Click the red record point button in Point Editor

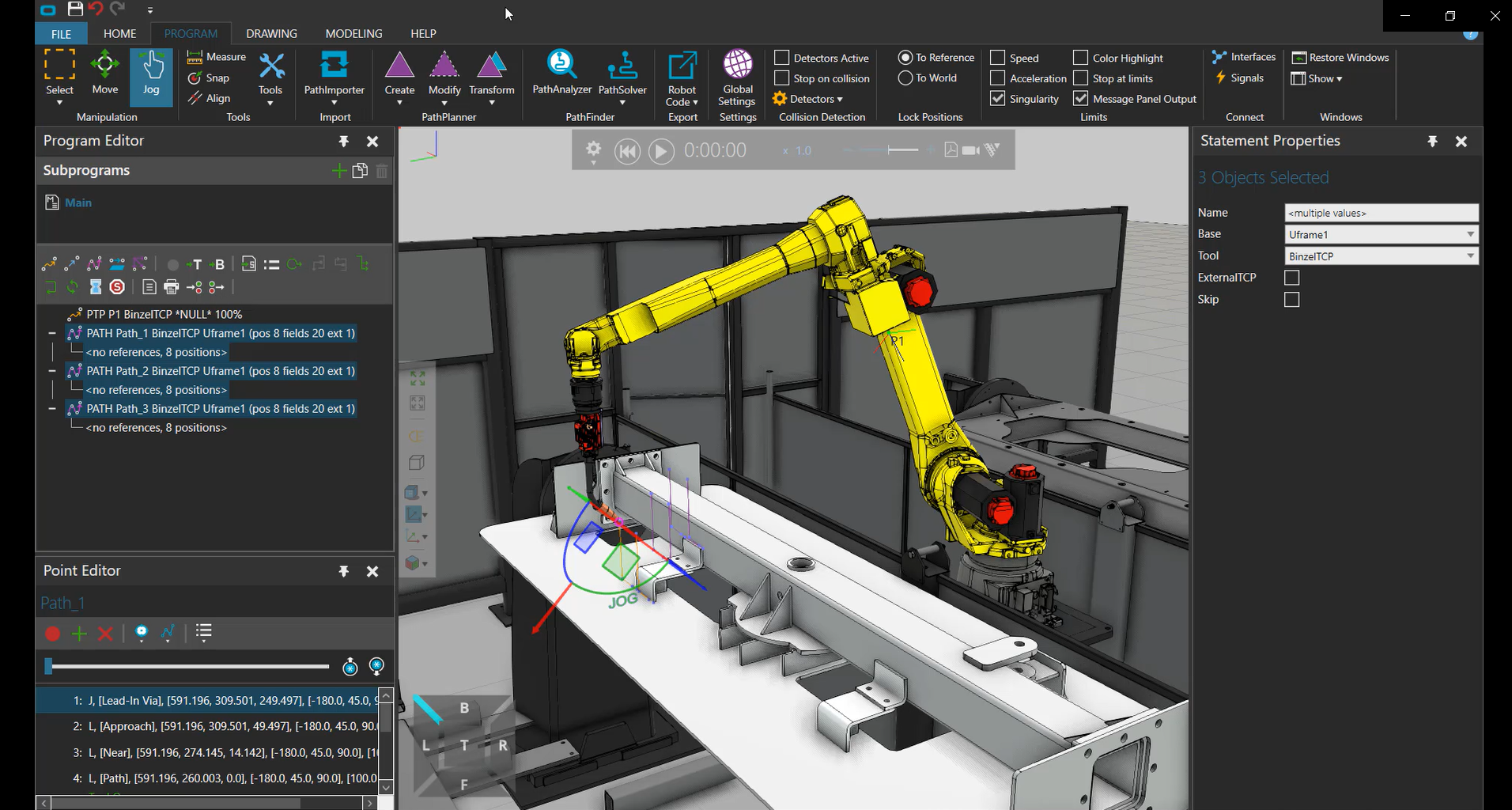(x=53, y=634)
